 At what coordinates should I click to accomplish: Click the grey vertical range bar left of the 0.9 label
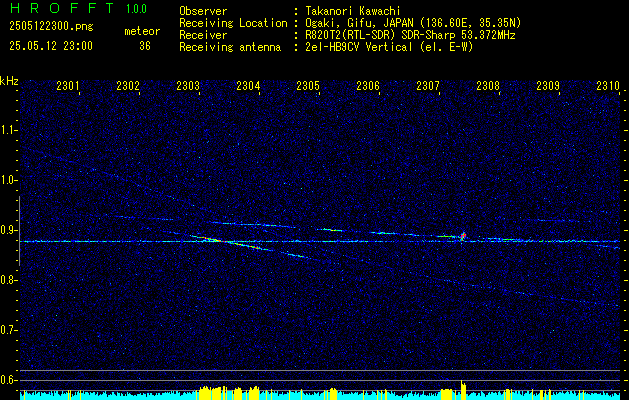[19, 231]
